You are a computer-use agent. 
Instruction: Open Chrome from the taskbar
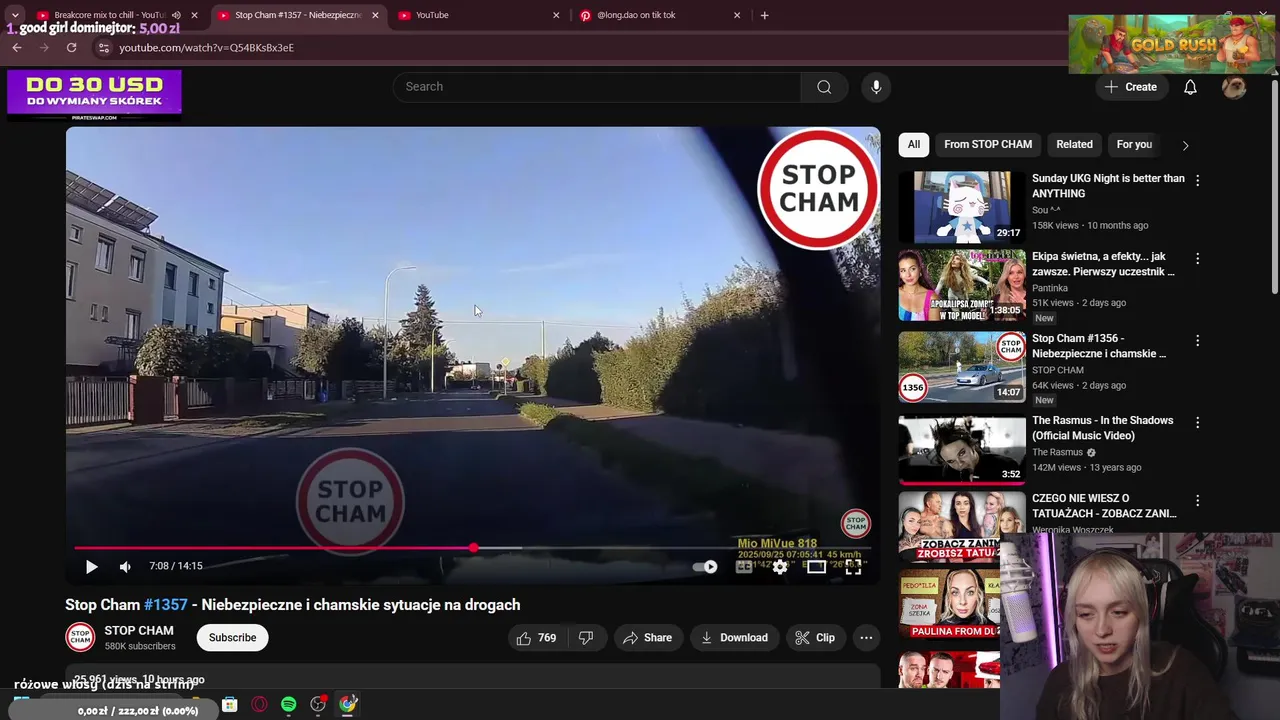point(347,705)
